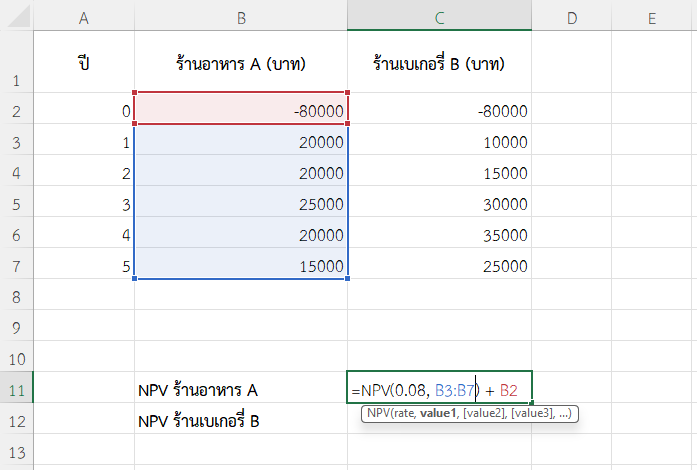This screenshot has height=470, width=697.
Task: Click cell B3 with 20000
Action: (x=241, y=139)
